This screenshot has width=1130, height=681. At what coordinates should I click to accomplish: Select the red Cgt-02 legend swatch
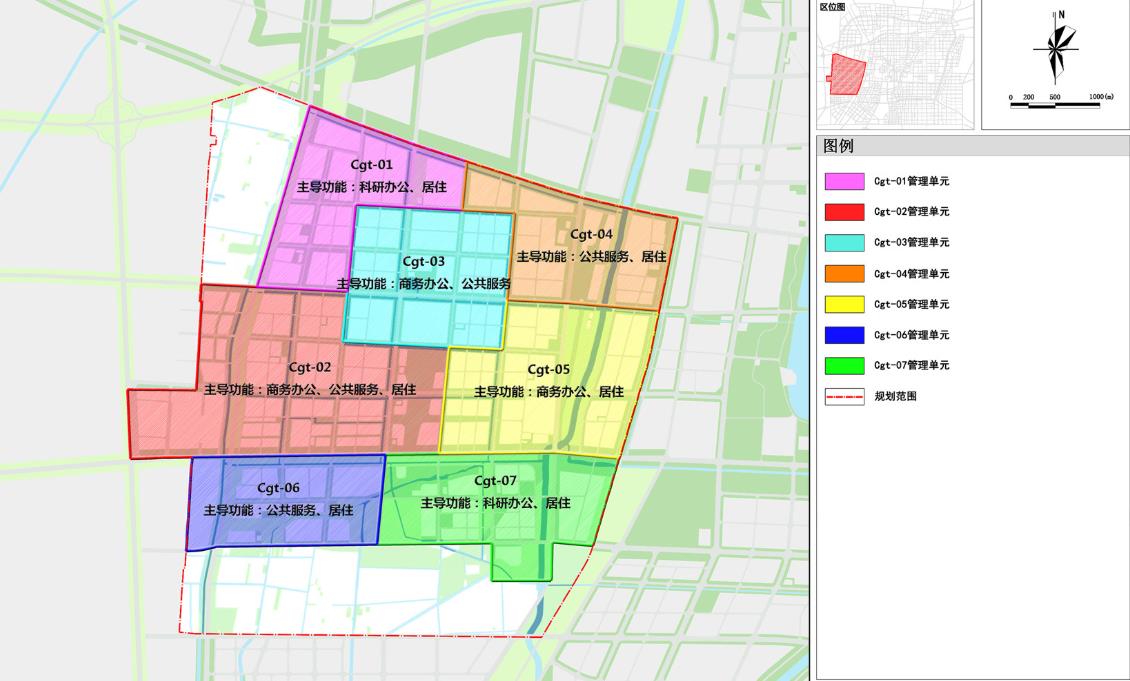(844, 212)
